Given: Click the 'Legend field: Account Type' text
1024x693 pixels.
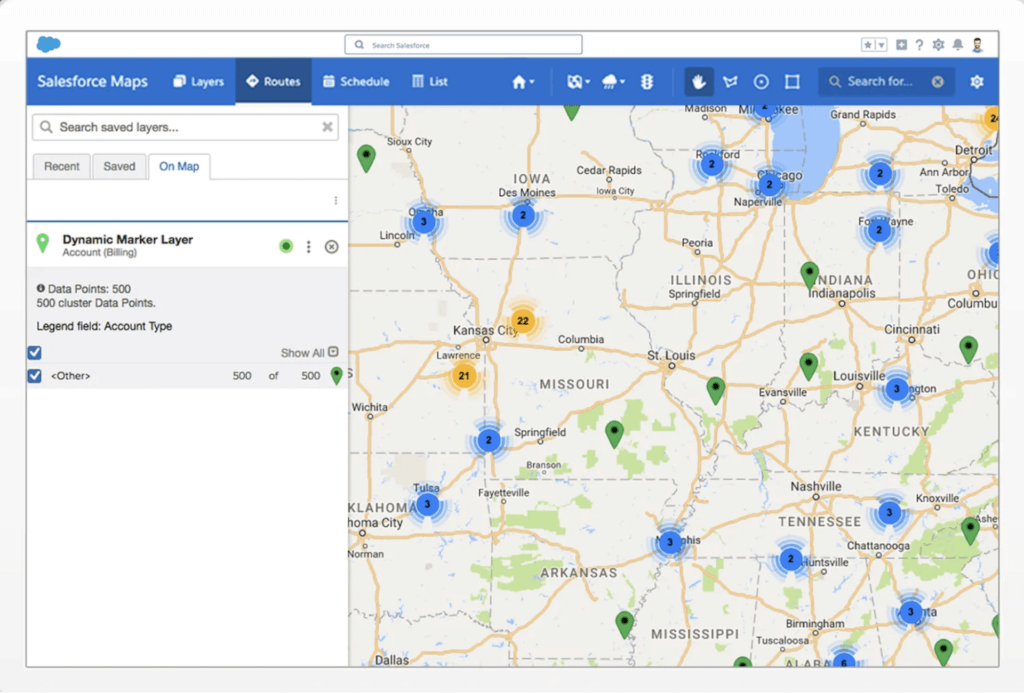Looking at the screenshot, I should click(104, 326).
